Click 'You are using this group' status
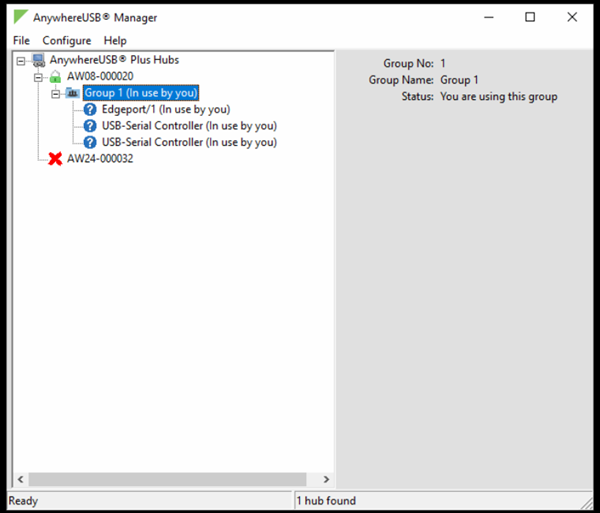600x513 pixels. pyautogui.click(x=499, y=97)
